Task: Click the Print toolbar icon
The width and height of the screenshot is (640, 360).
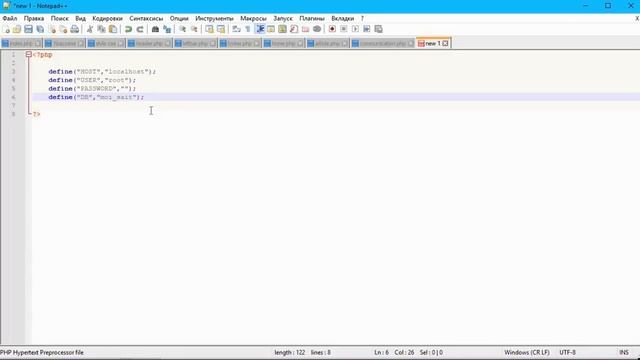Action: 75,29
